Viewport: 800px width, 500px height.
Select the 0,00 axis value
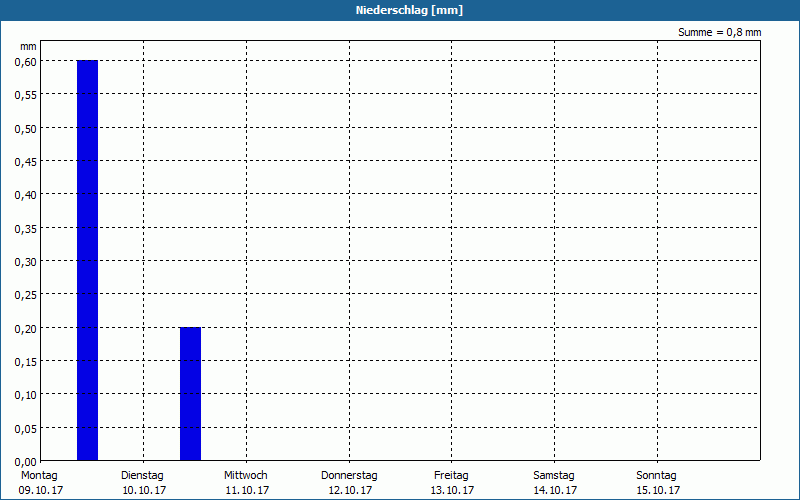coord(26,462)
